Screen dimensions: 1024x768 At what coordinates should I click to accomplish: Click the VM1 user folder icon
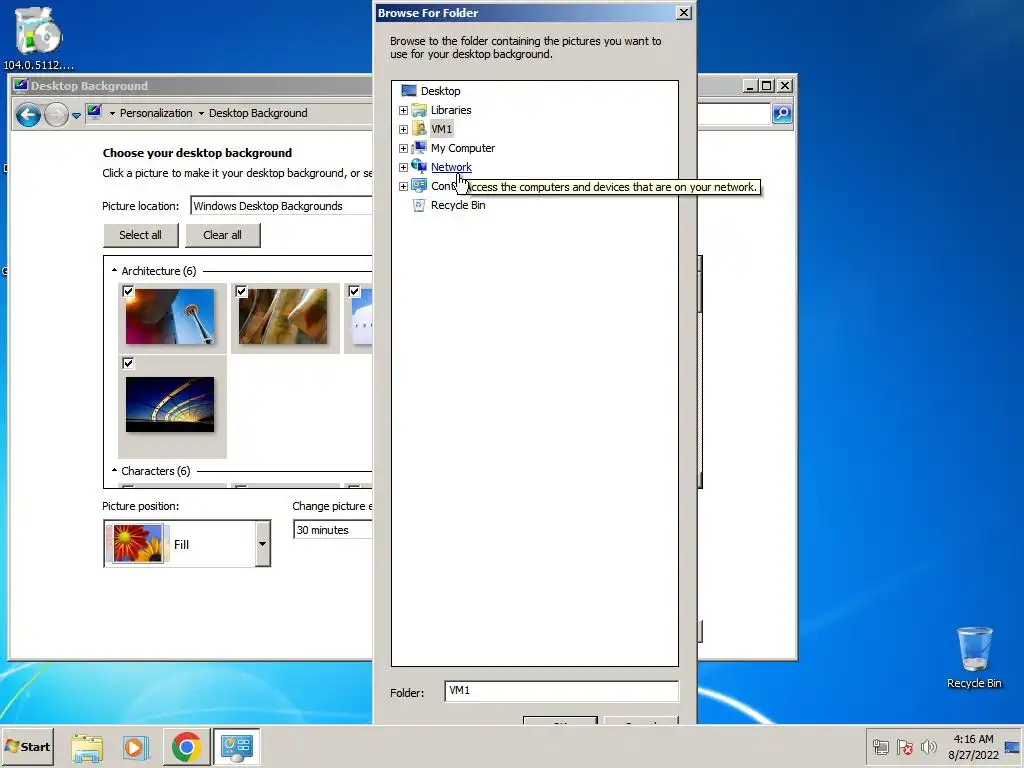click(x=419, y=129)
